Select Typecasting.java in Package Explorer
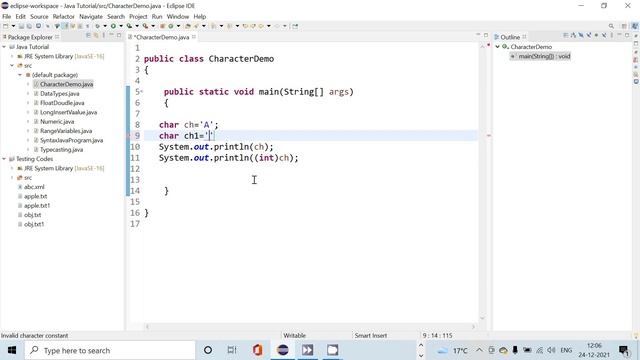The width and height of the screenshot is (640, 360). pos(61,149)
